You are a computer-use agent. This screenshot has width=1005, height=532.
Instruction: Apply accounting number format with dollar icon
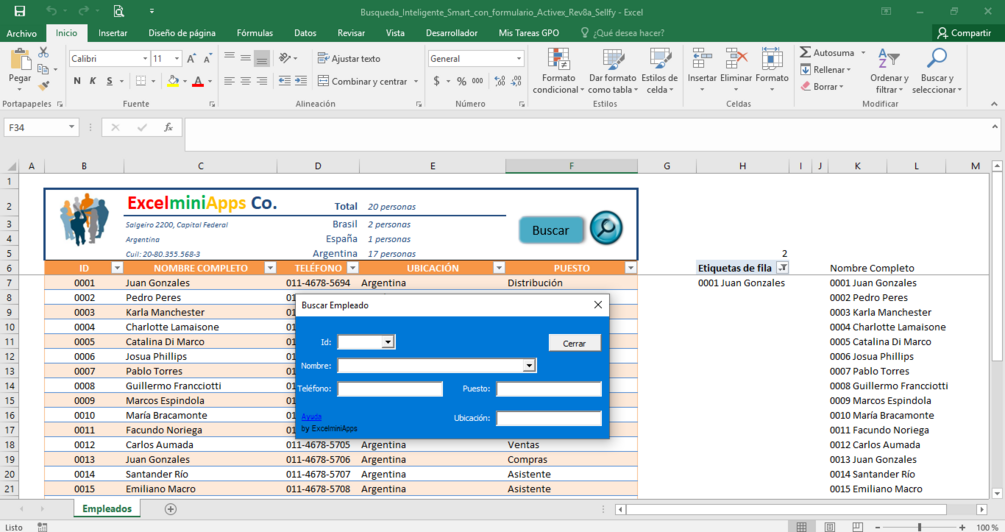click(436, 81)
